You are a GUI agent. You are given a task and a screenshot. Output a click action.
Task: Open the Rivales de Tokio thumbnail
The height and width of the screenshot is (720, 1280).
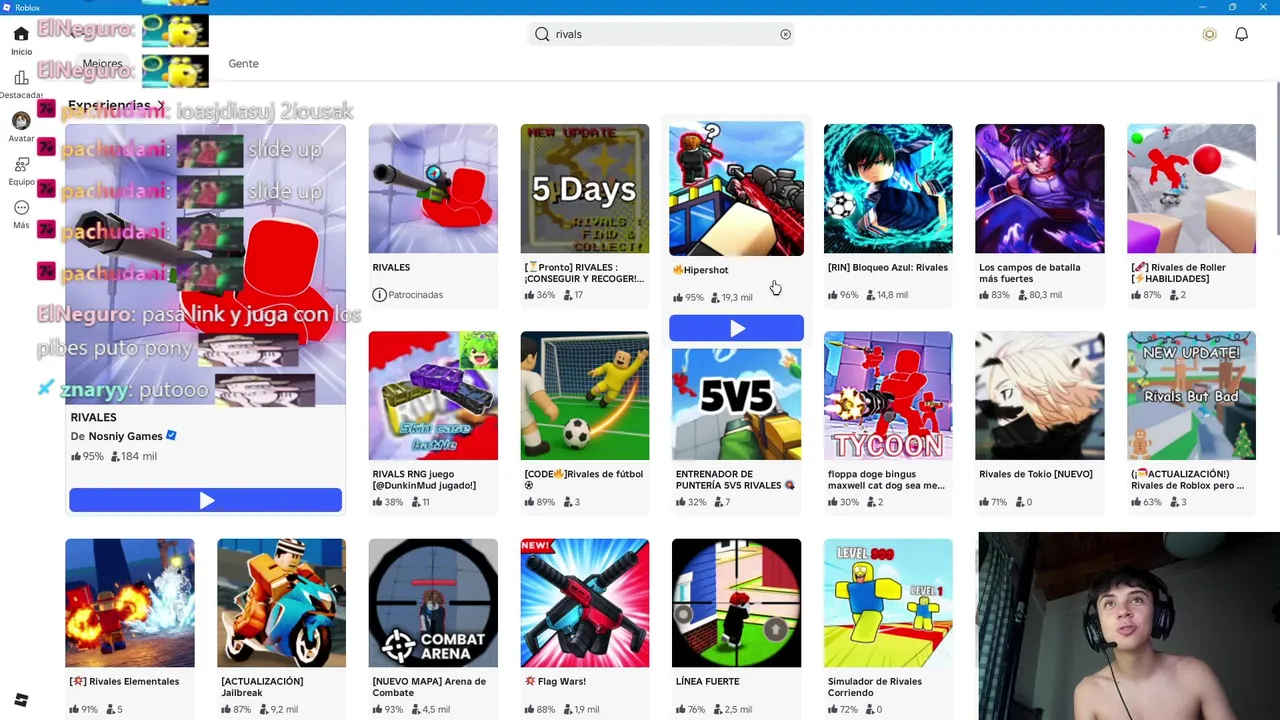pyautogui.click(x=1040, y=396)
